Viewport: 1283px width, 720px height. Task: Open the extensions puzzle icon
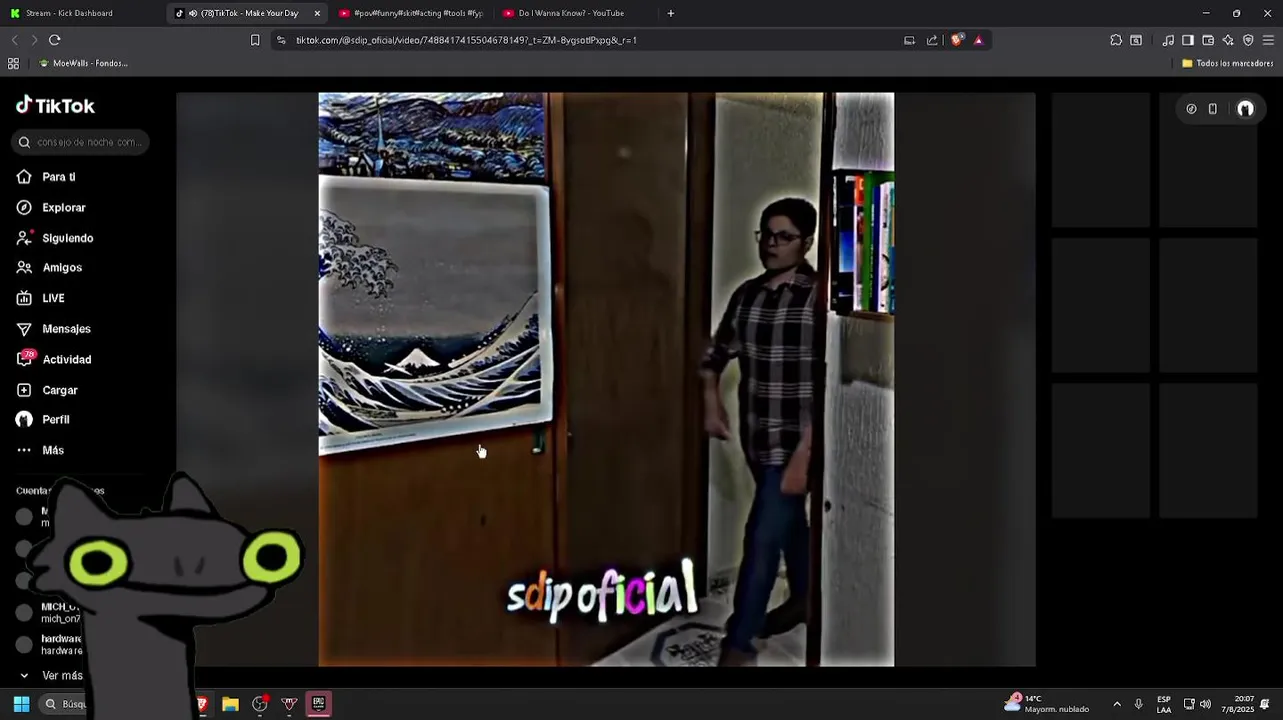click(1116, 40)
